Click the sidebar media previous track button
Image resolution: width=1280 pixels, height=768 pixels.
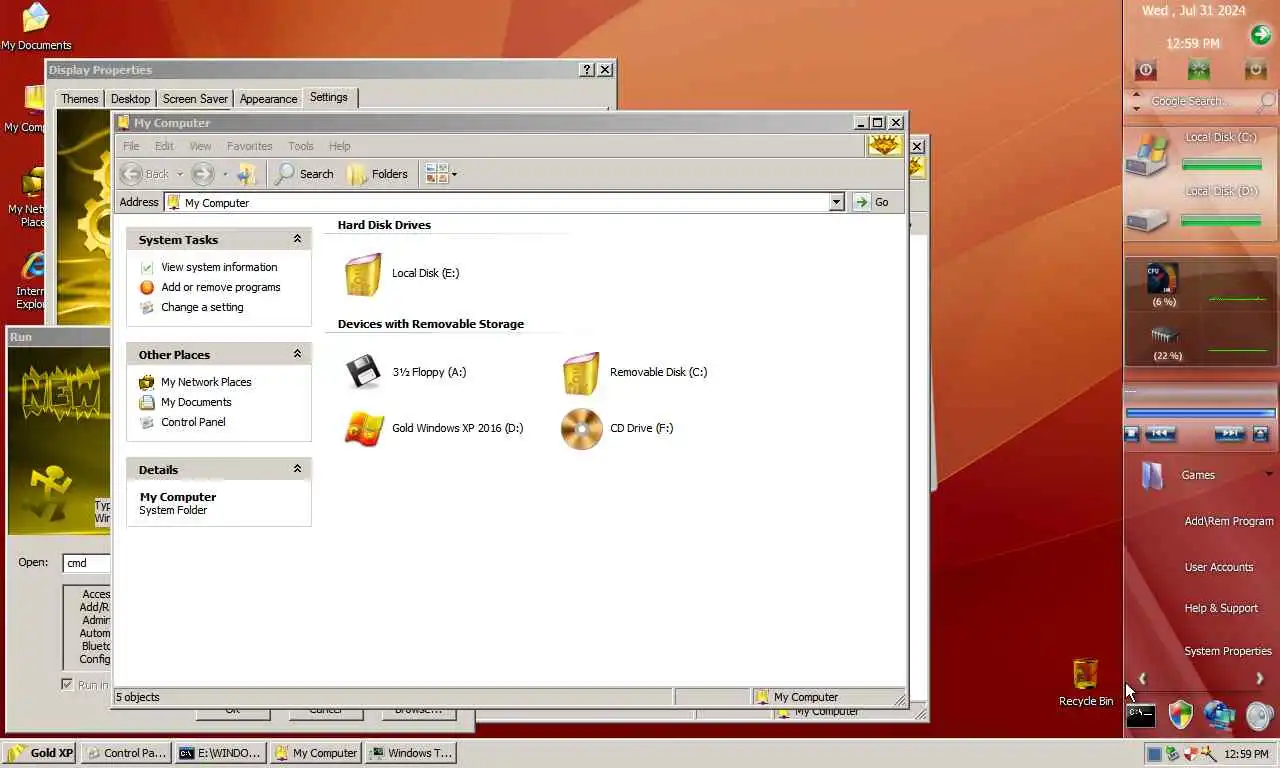[1160, 433]
